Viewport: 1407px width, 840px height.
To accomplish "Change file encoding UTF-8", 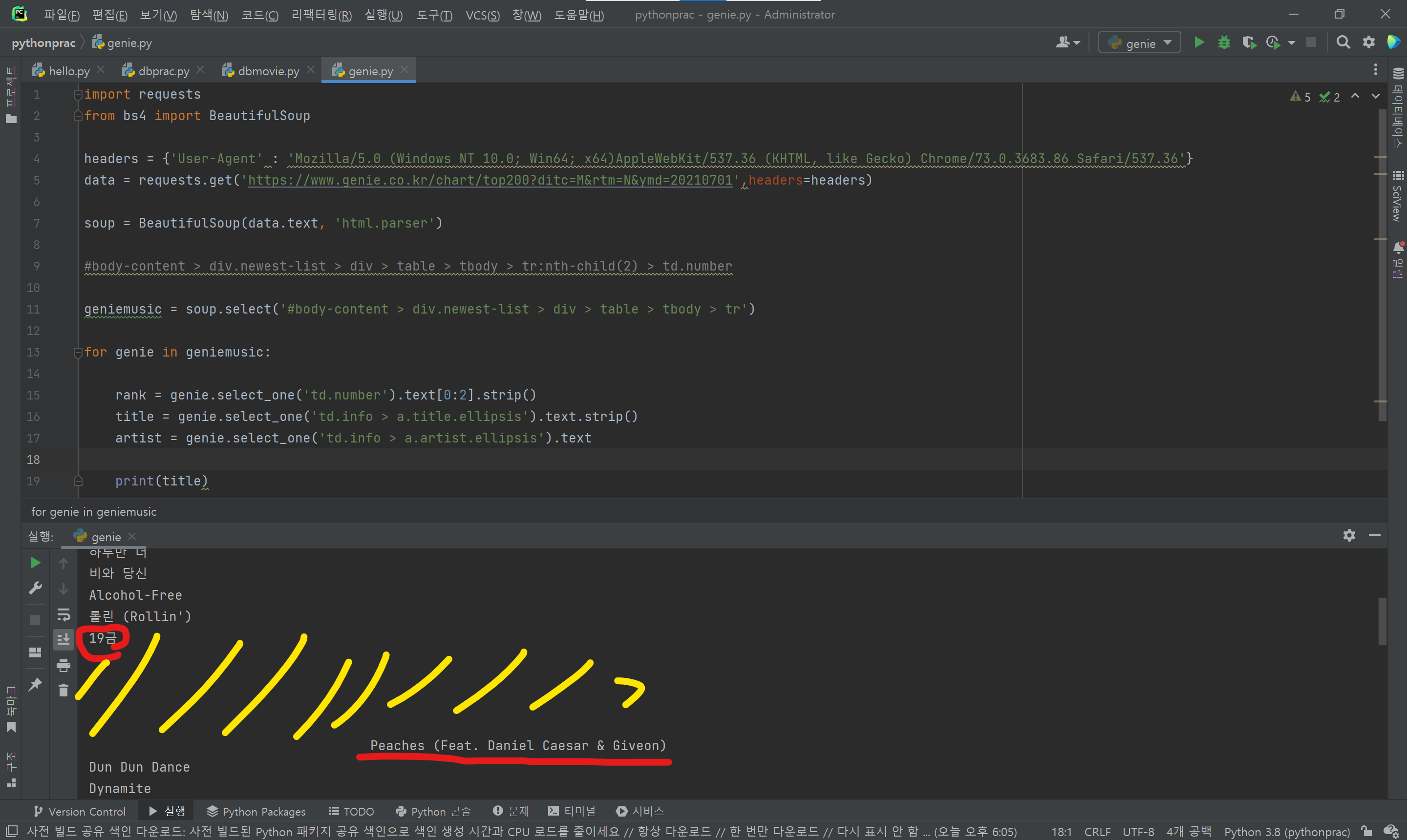I will tap(1138, 832).
